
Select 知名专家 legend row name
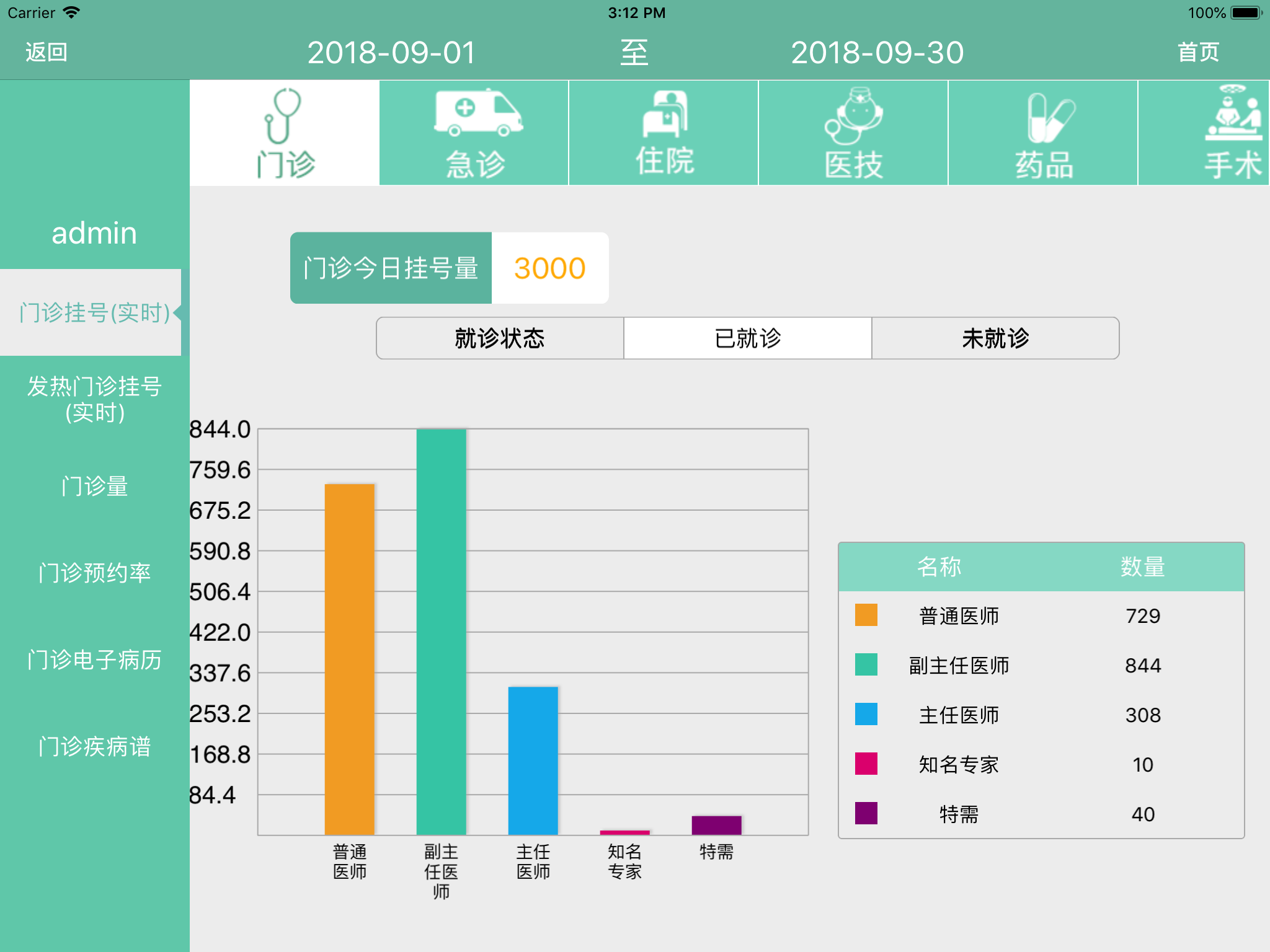click(959, 764)
